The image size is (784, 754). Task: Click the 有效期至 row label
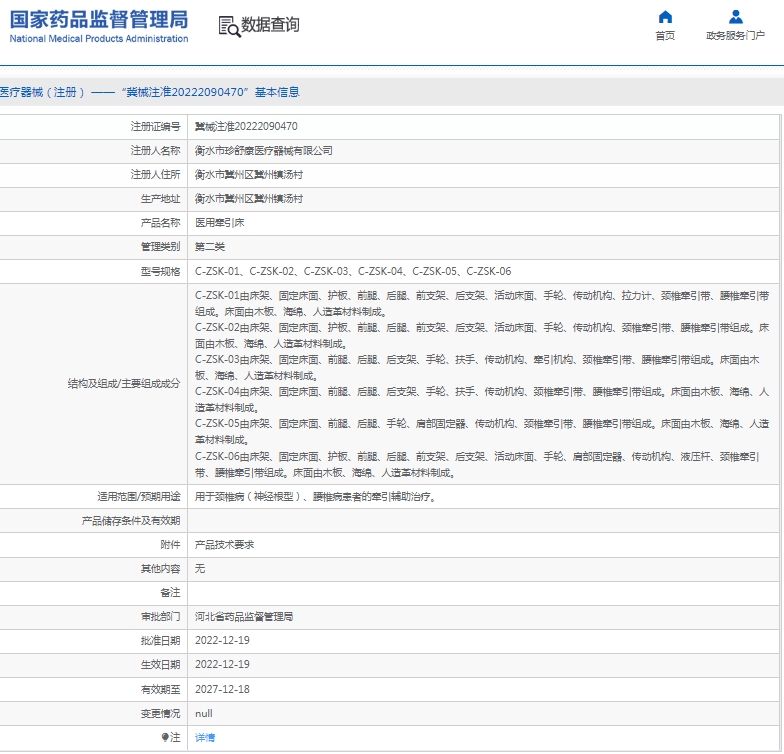click(160, 690)
